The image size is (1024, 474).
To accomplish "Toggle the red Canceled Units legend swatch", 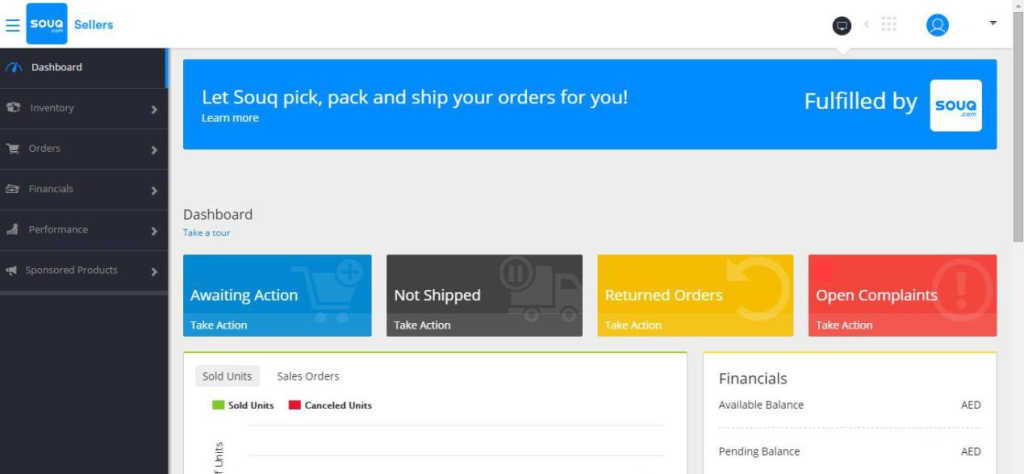I will pyautogui.click(x=295, y=405).
